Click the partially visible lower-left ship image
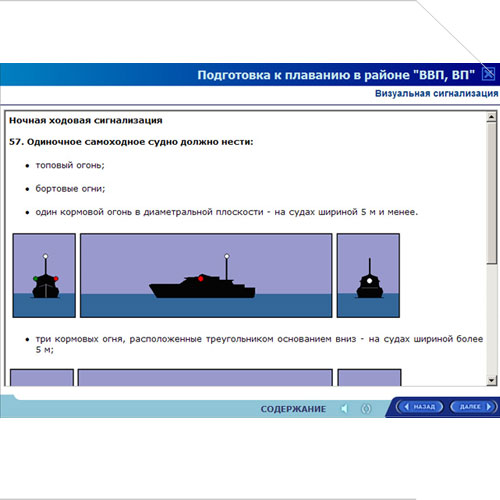The height and width of the screenshot is (500, 500). tap(42, 377)
